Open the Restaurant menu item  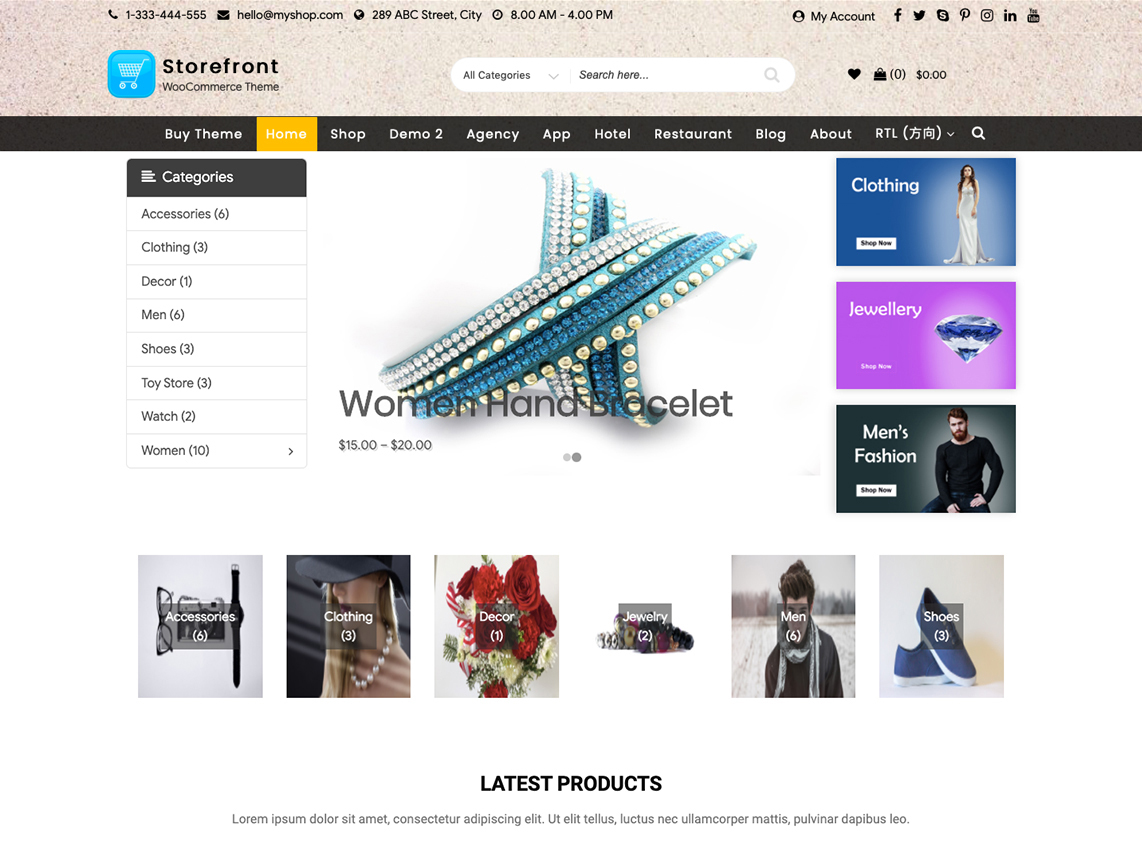(693, 134)
